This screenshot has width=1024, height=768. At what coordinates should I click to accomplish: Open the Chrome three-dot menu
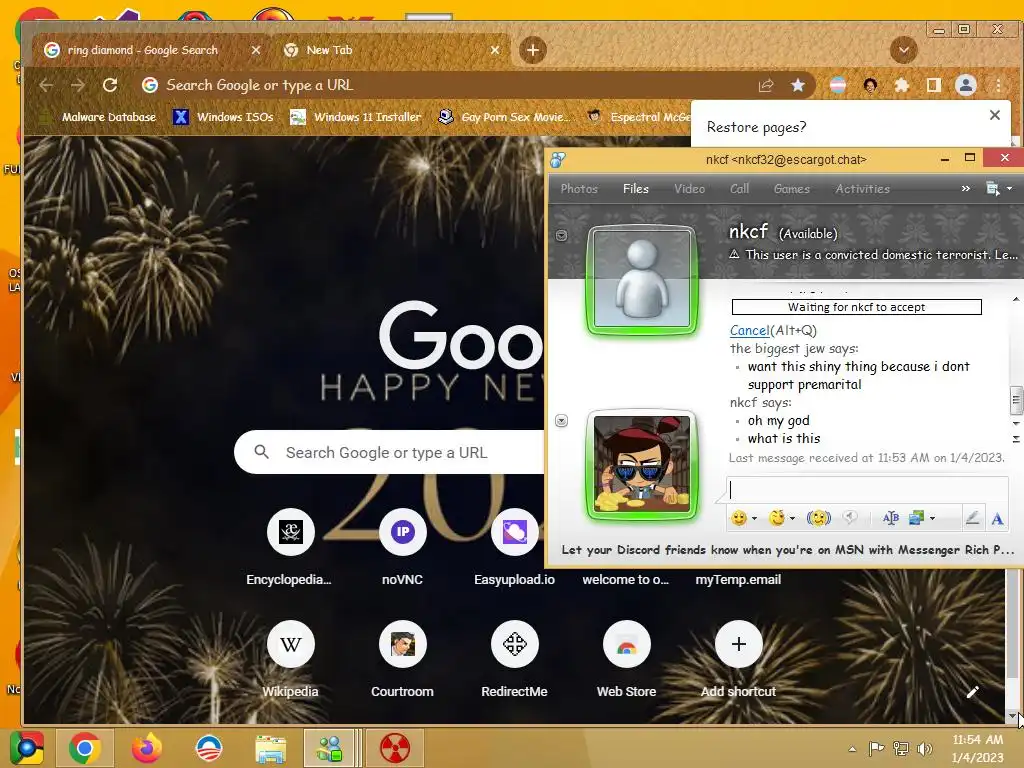998,86
